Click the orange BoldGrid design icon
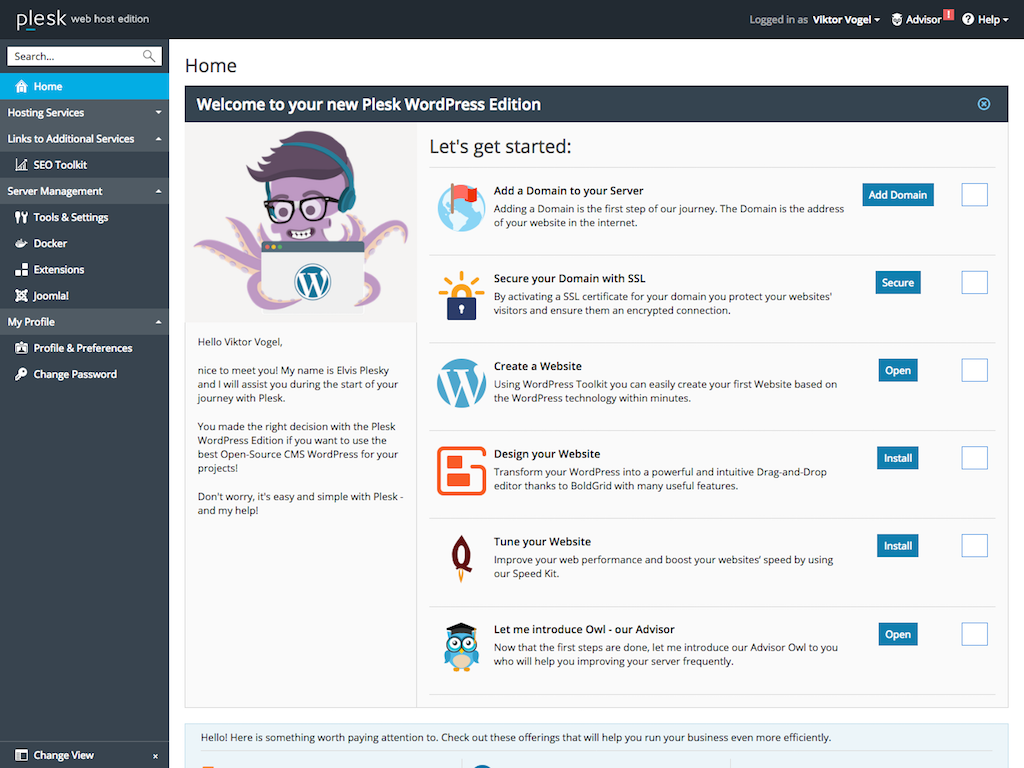Screen dimensions: 1024x768 click(x=461, y=471)
